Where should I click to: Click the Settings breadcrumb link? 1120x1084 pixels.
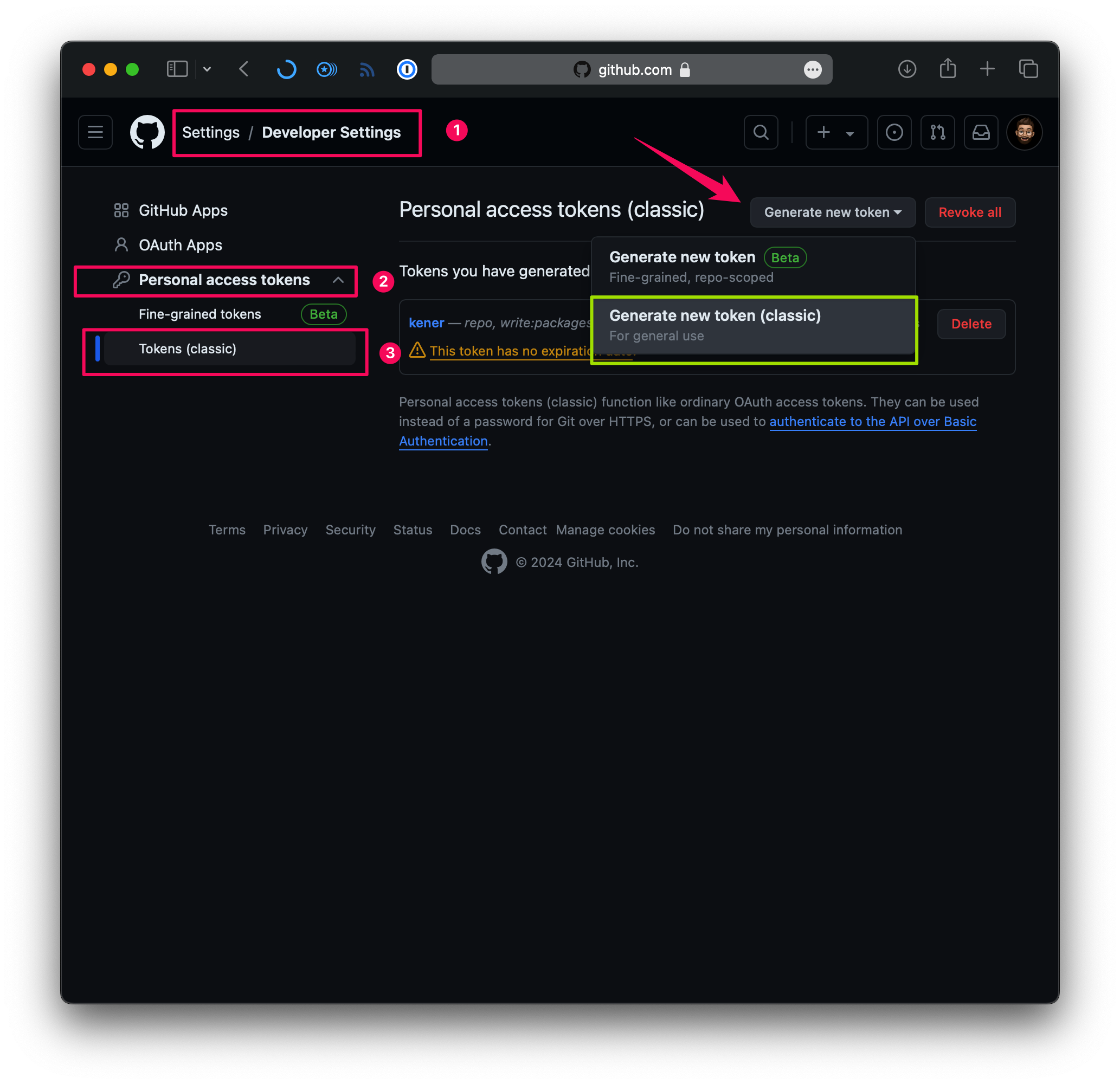click(211, 132)
